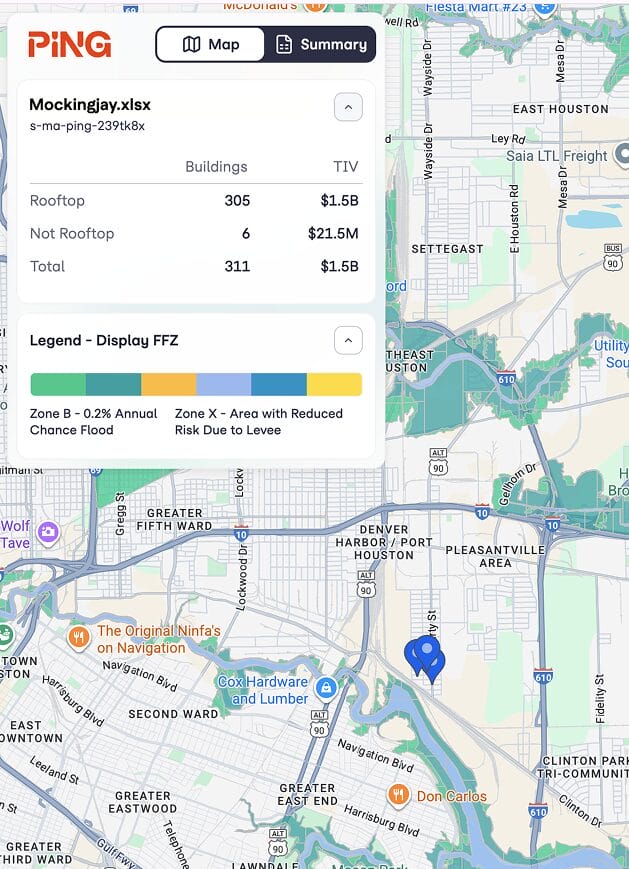Viewport: 629px width, 869px height.
Task: Select the Don Carlos restaurant marker
Action: [398, 795]
